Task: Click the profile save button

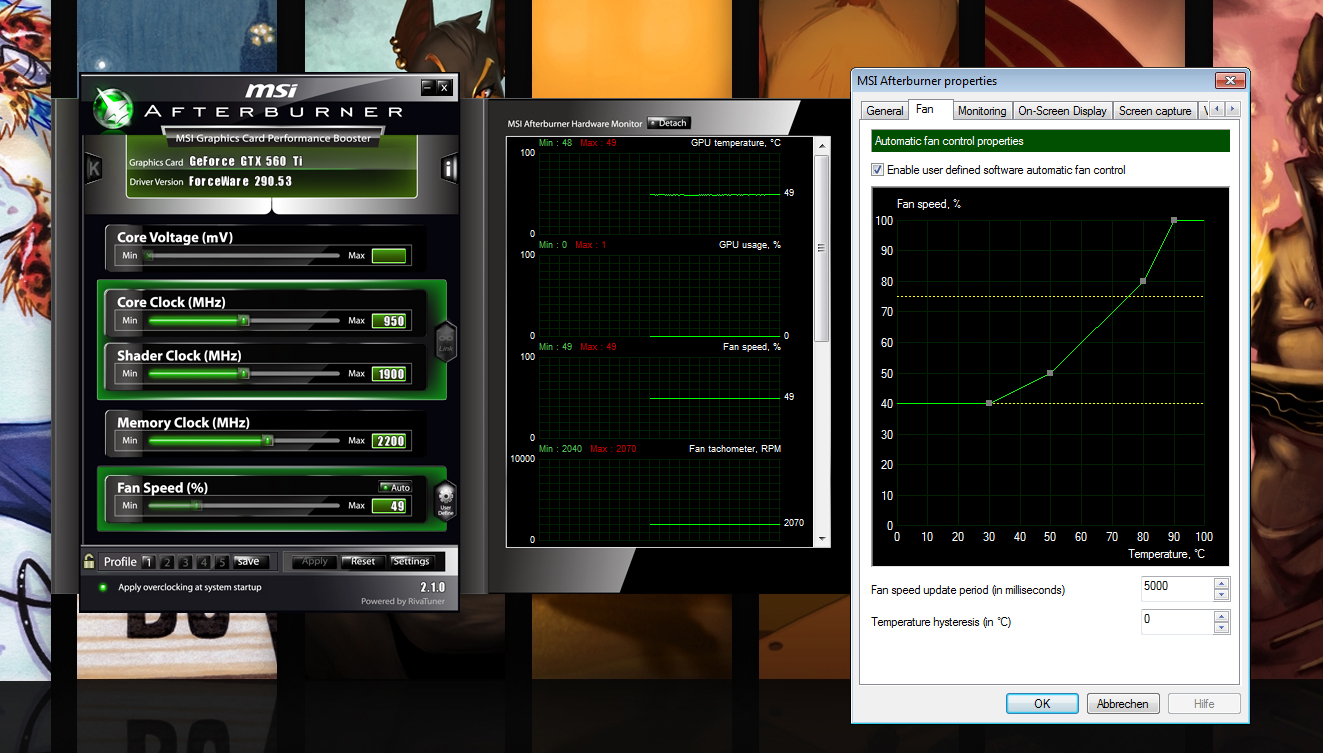Action: pos(249,562)
